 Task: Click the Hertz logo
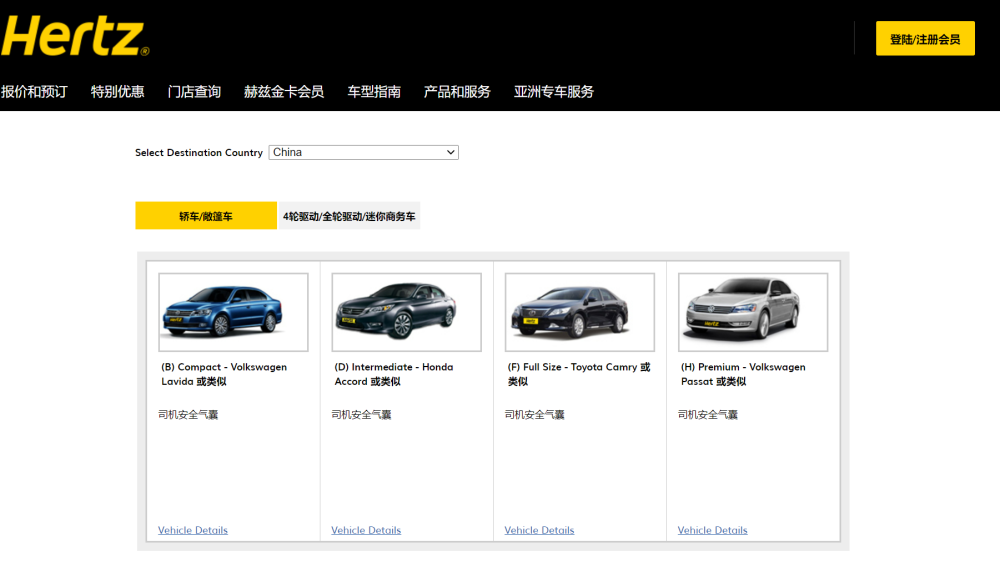(75, 36)
